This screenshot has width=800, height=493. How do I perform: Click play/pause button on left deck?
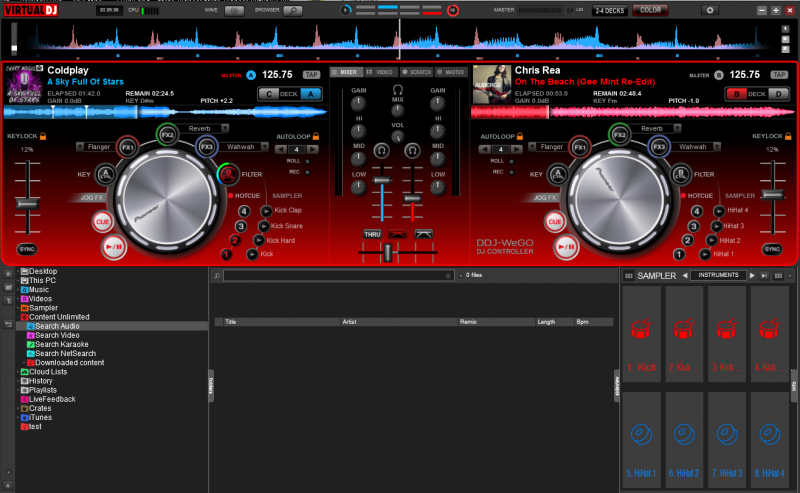(x=113, y=247)
